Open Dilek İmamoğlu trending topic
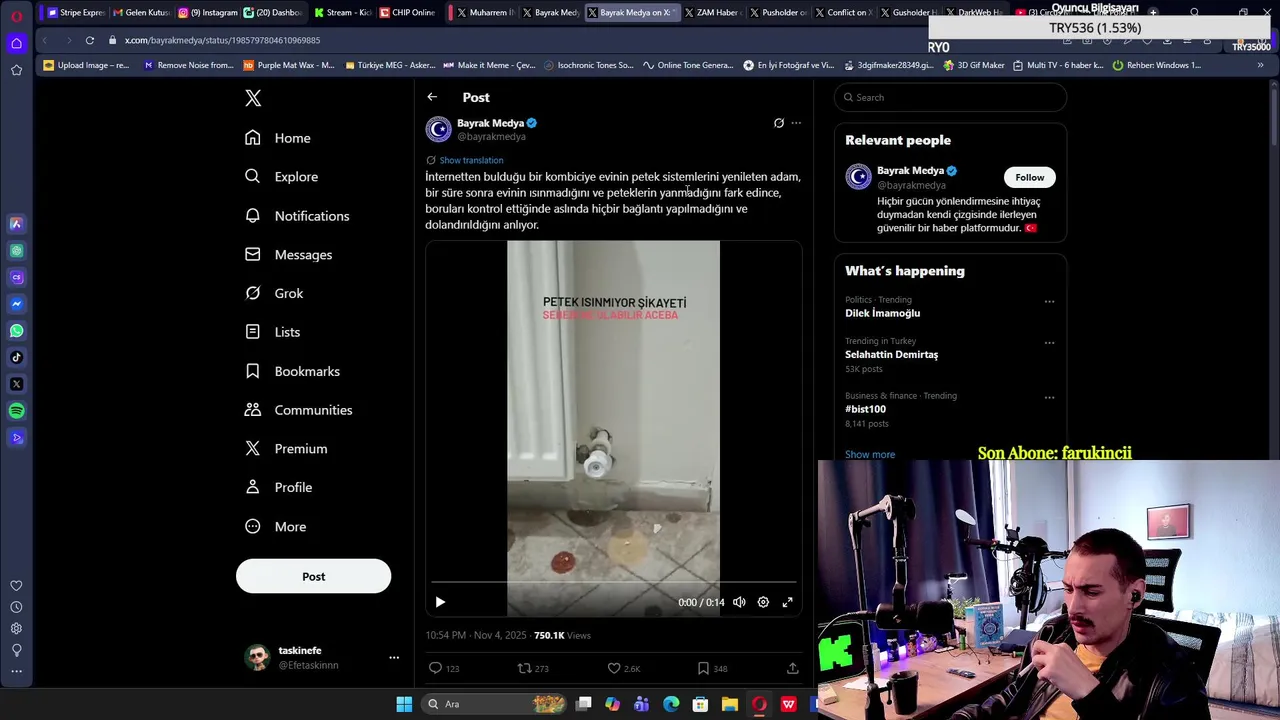 882,313
